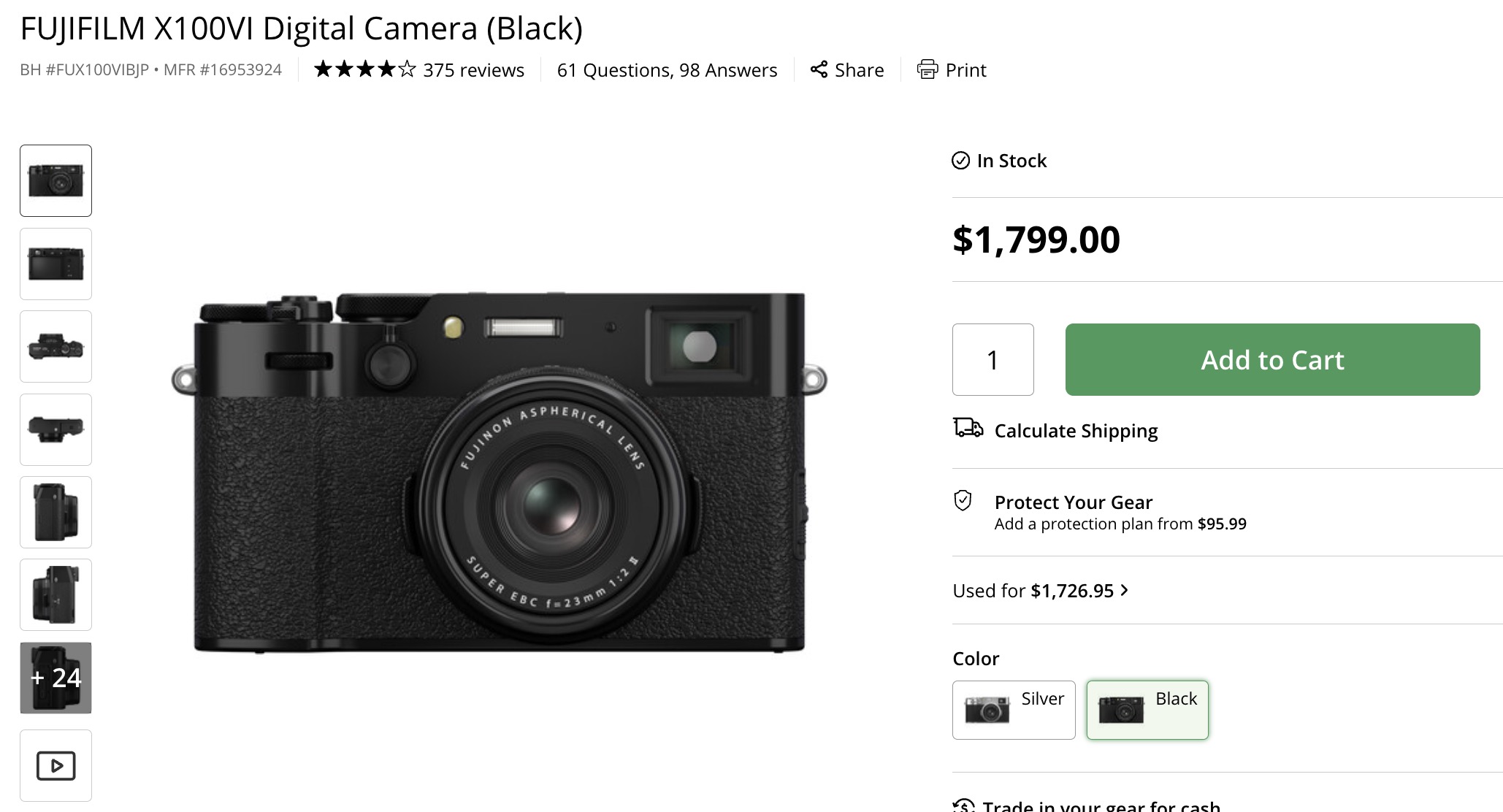The image size is (1503, 812).
Task: Open the product video via the play icon
Action: [56, 765]
